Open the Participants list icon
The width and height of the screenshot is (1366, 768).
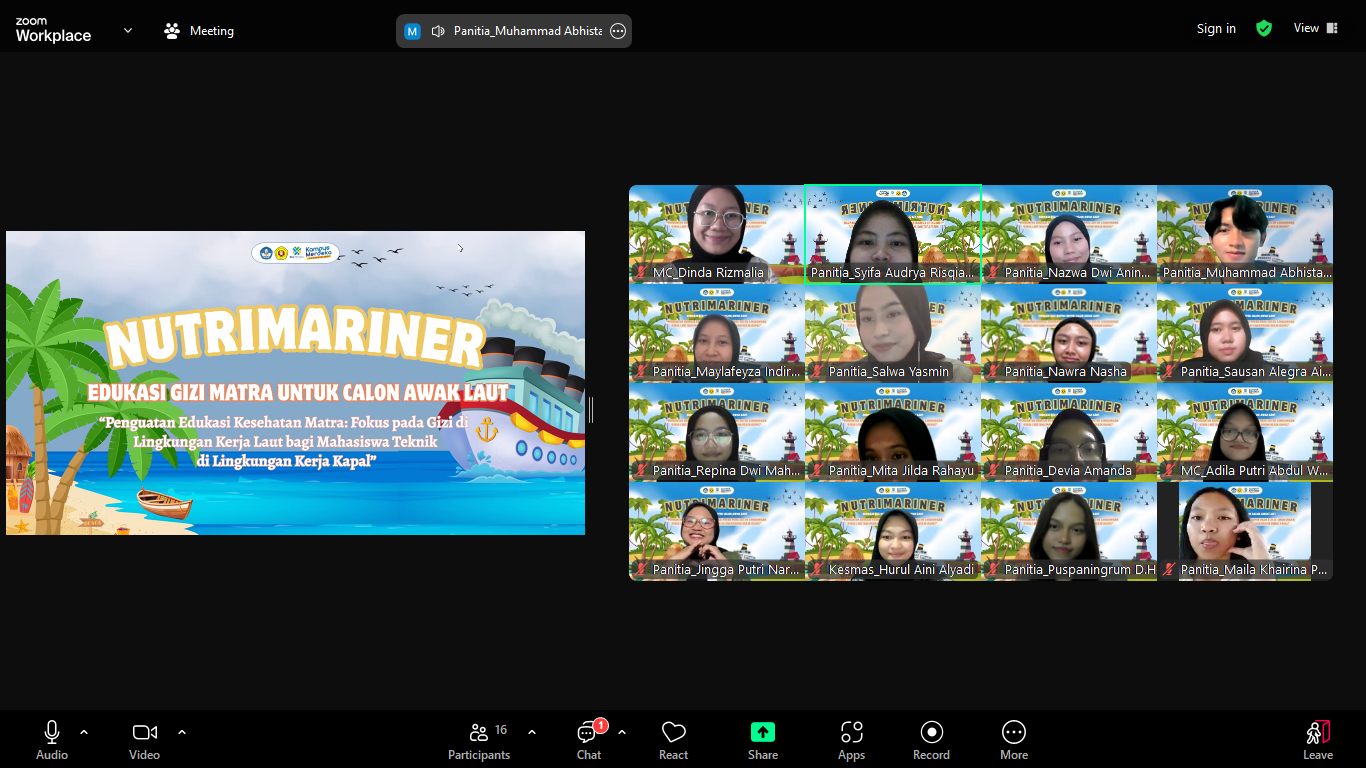479,733
